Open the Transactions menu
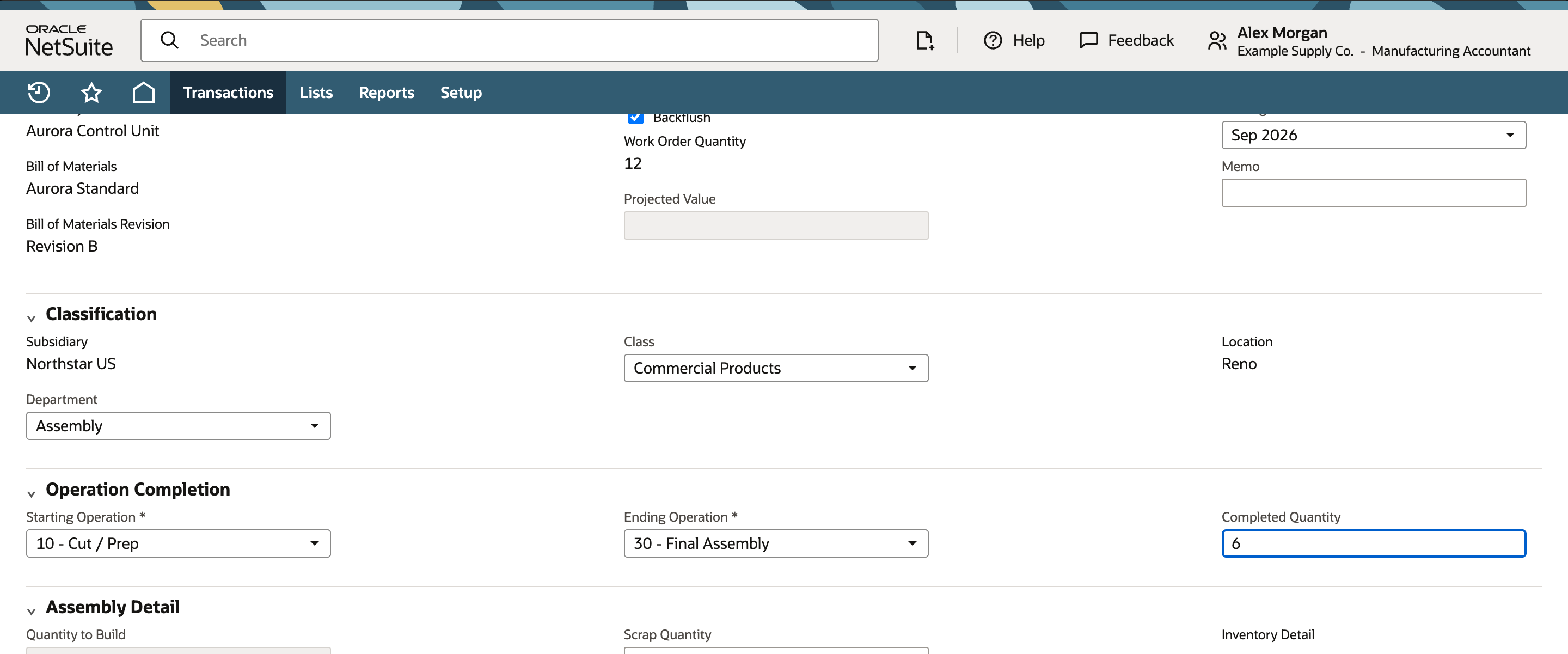The width and height of the screenshot is (1568, 654). 228,93
